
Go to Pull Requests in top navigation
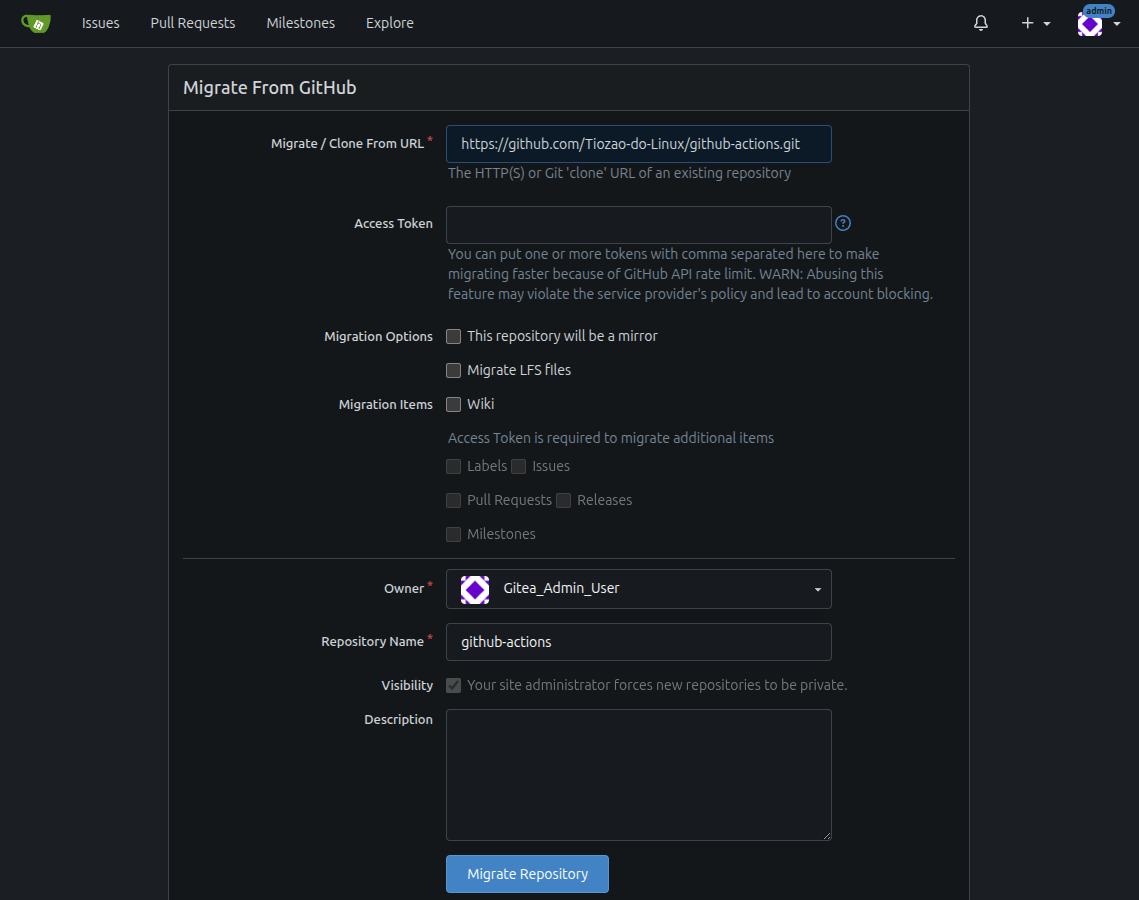192,23
